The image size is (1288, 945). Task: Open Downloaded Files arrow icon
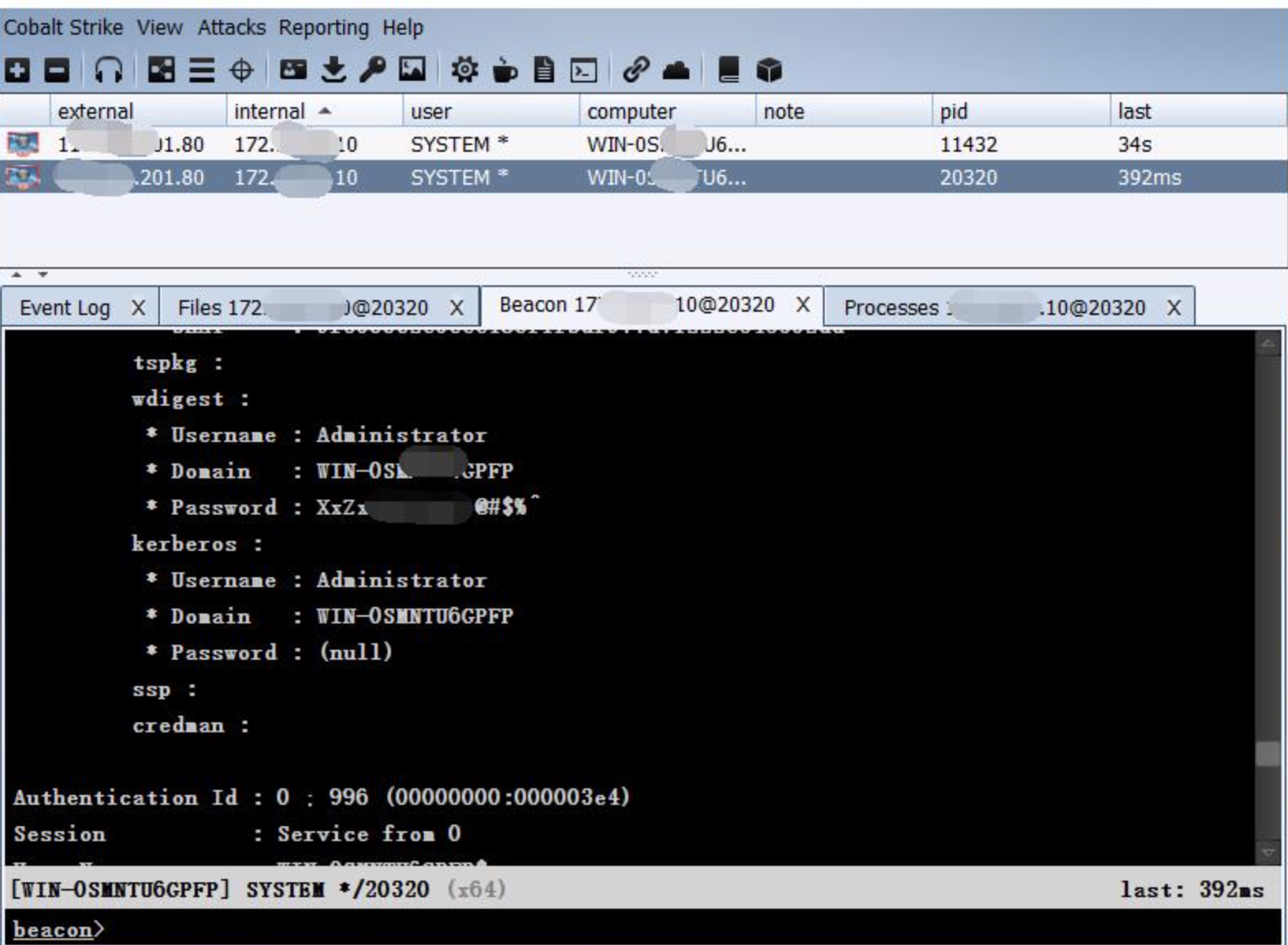(333, 70)
